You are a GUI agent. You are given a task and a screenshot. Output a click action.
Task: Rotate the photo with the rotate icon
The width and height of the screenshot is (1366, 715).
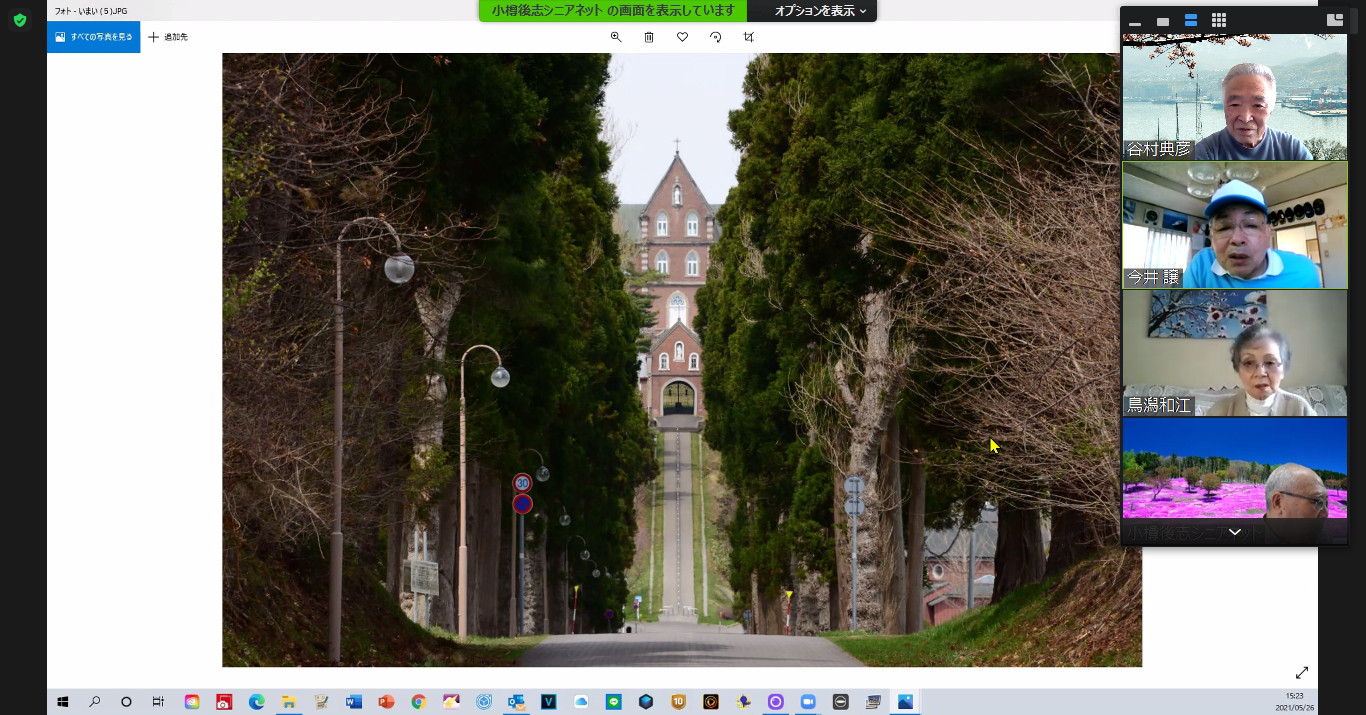click(x=715, y=37)
